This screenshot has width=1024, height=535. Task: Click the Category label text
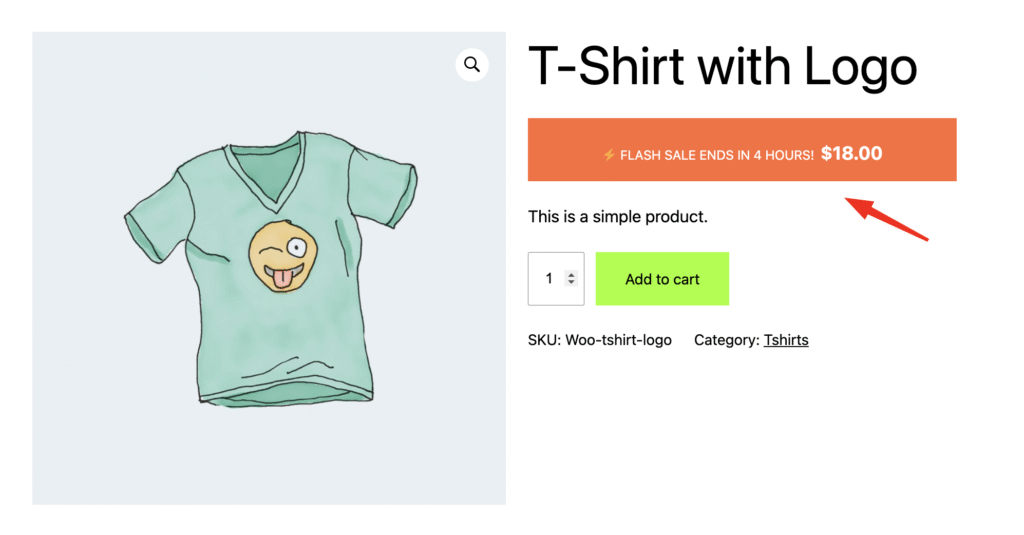(726, 340)
